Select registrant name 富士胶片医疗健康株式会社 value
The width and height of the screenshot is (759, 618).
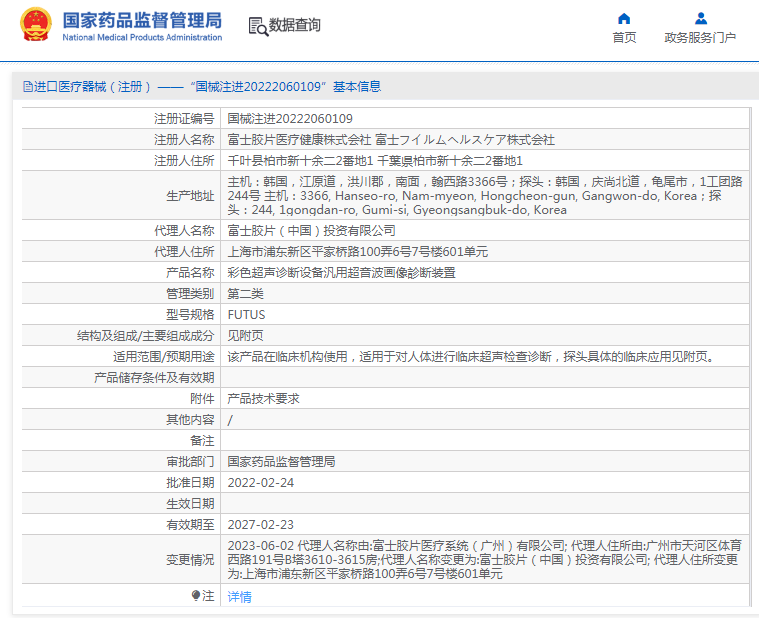click(x=391, y=140)
